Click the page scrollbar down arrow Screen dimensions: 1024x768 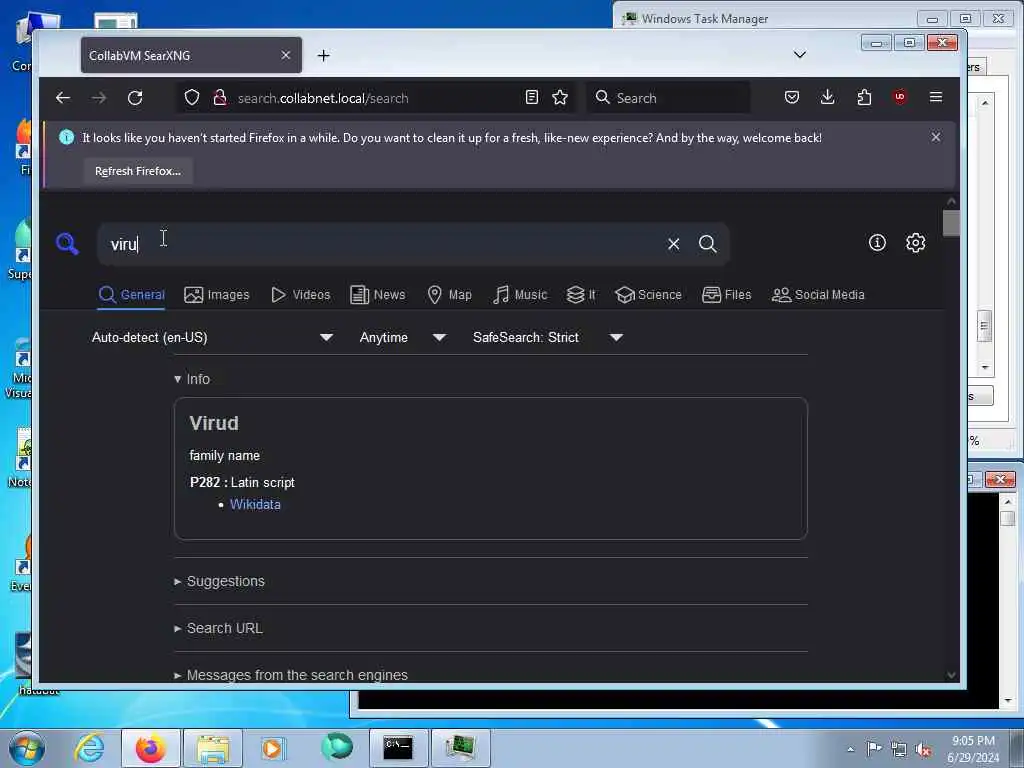pyautogui.click(x=951, y=675)
